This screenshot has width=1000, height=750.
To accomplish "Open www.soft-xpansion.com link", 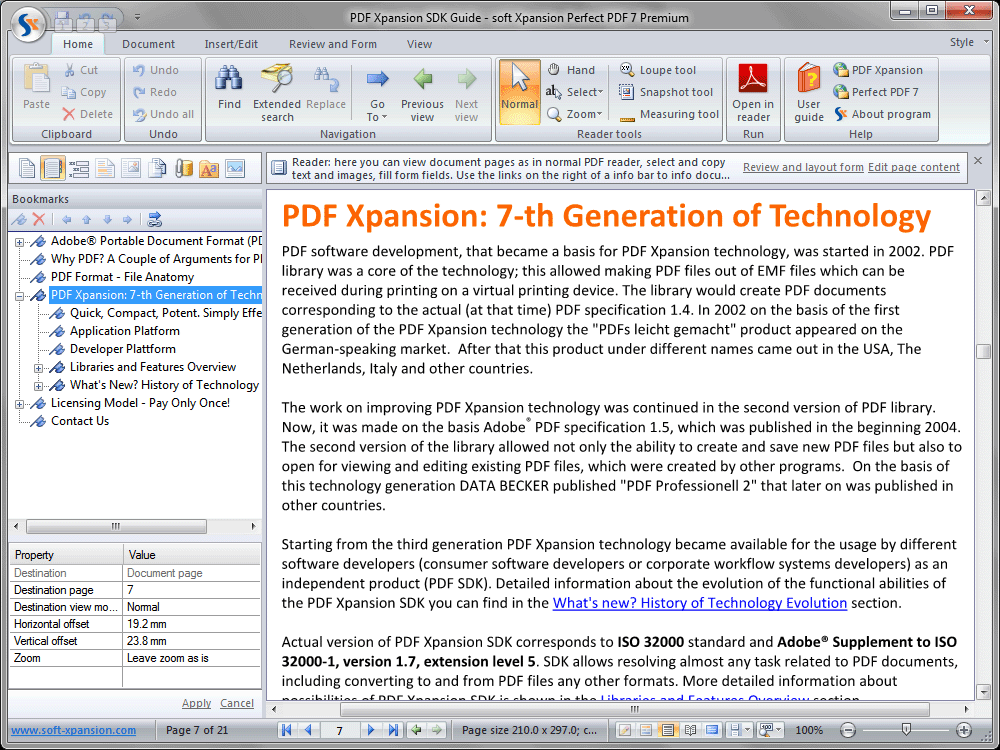I will [73, 730].
